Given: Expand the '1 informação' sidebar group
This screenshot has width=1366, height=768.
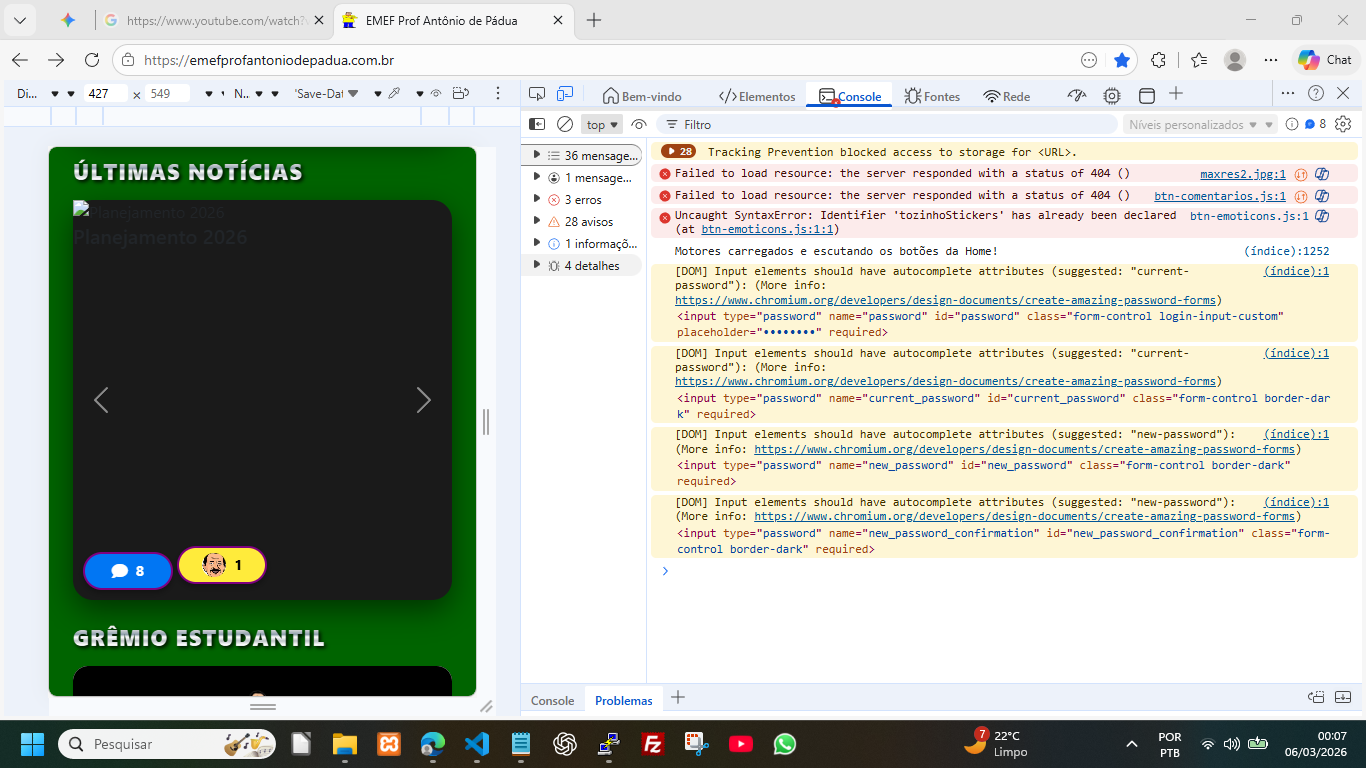Looking at the screenshot, I should pyautogui.click(x=537, y=243).
